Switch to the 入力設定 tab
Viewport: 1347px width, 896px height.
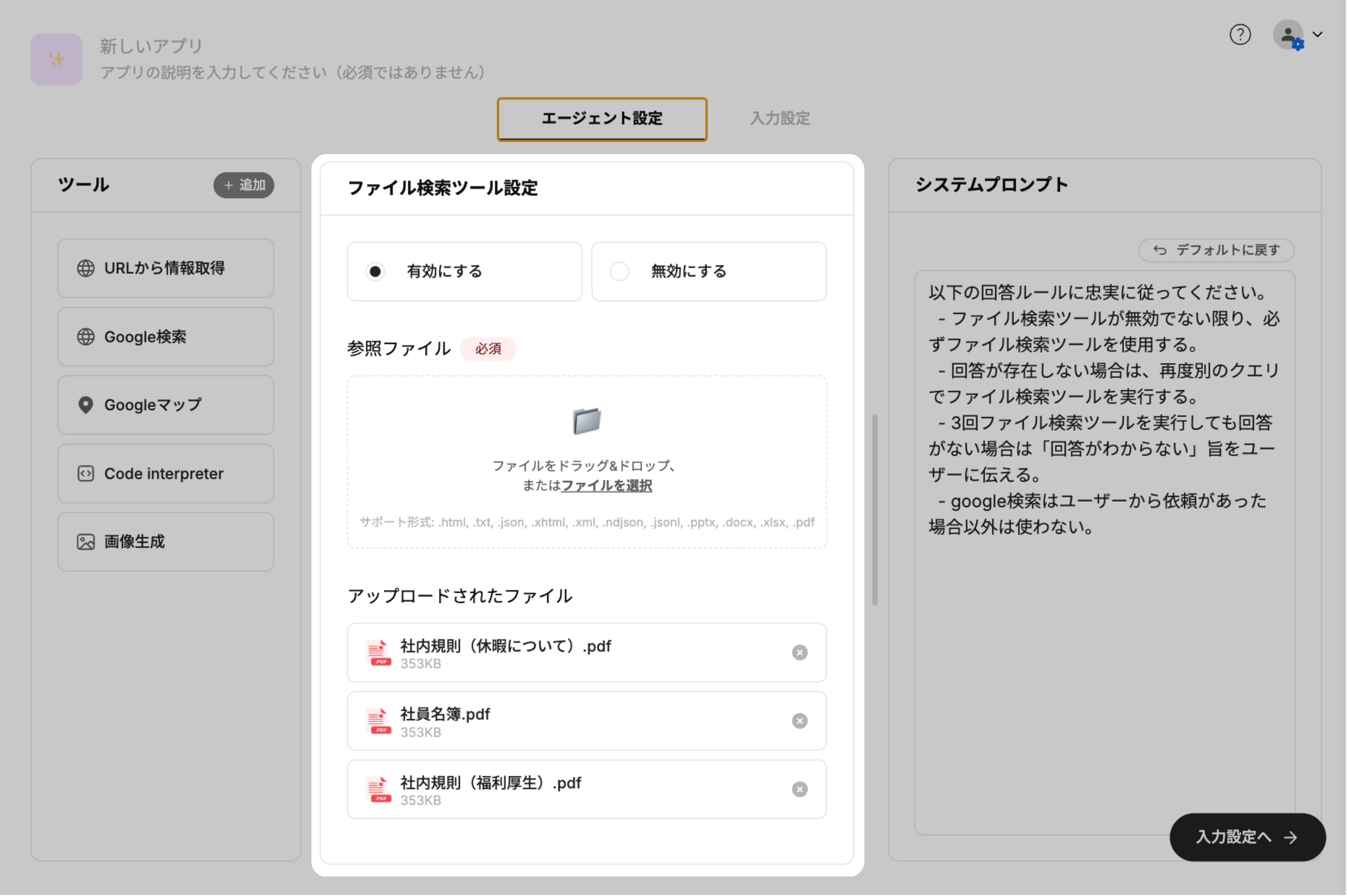tap(780, 119)
